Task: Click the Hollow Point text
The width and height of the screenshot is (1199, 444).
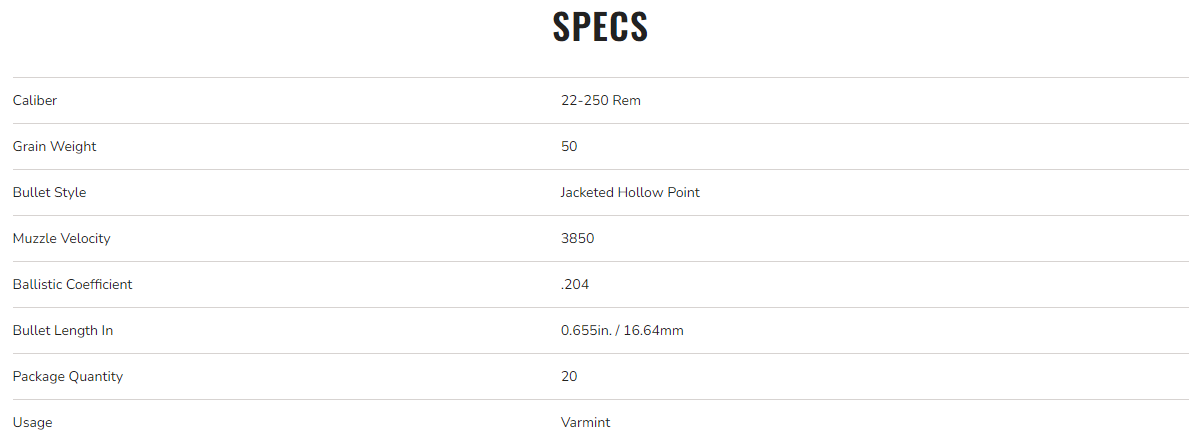Action: (x=658, y=192)
